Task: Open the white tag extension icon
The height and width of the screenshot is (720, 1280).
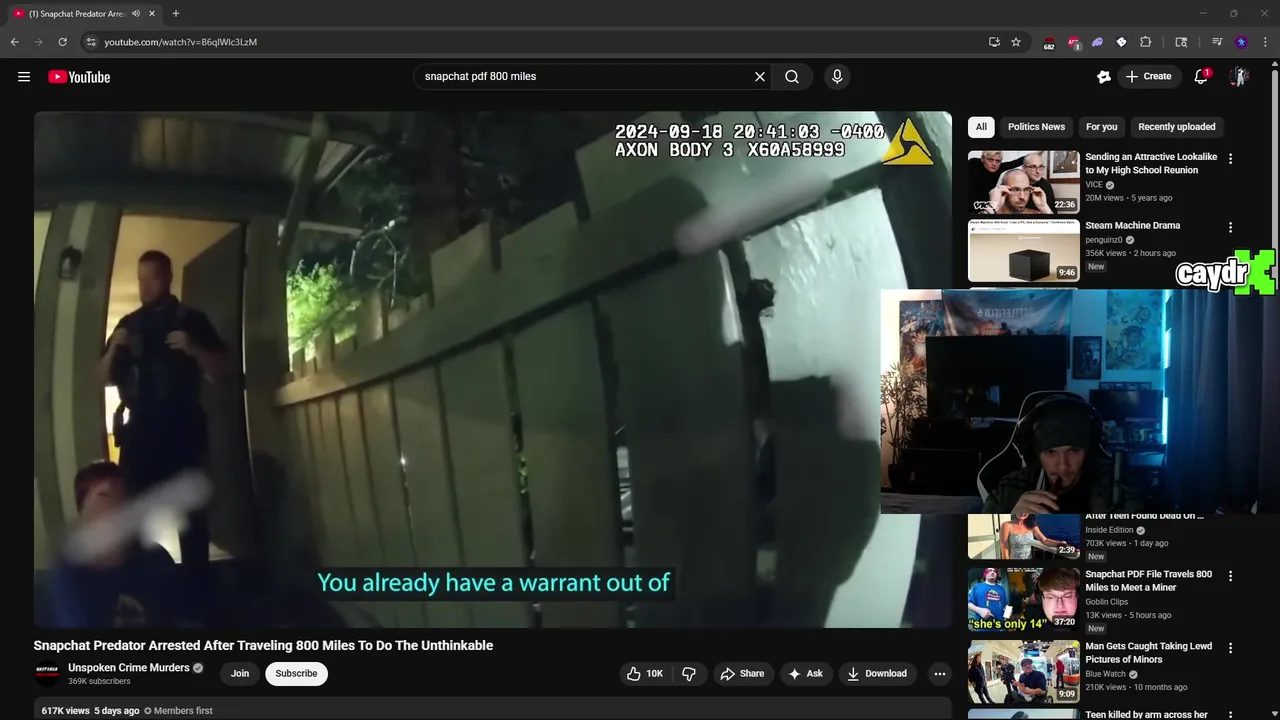Action: click(1121, 42)
